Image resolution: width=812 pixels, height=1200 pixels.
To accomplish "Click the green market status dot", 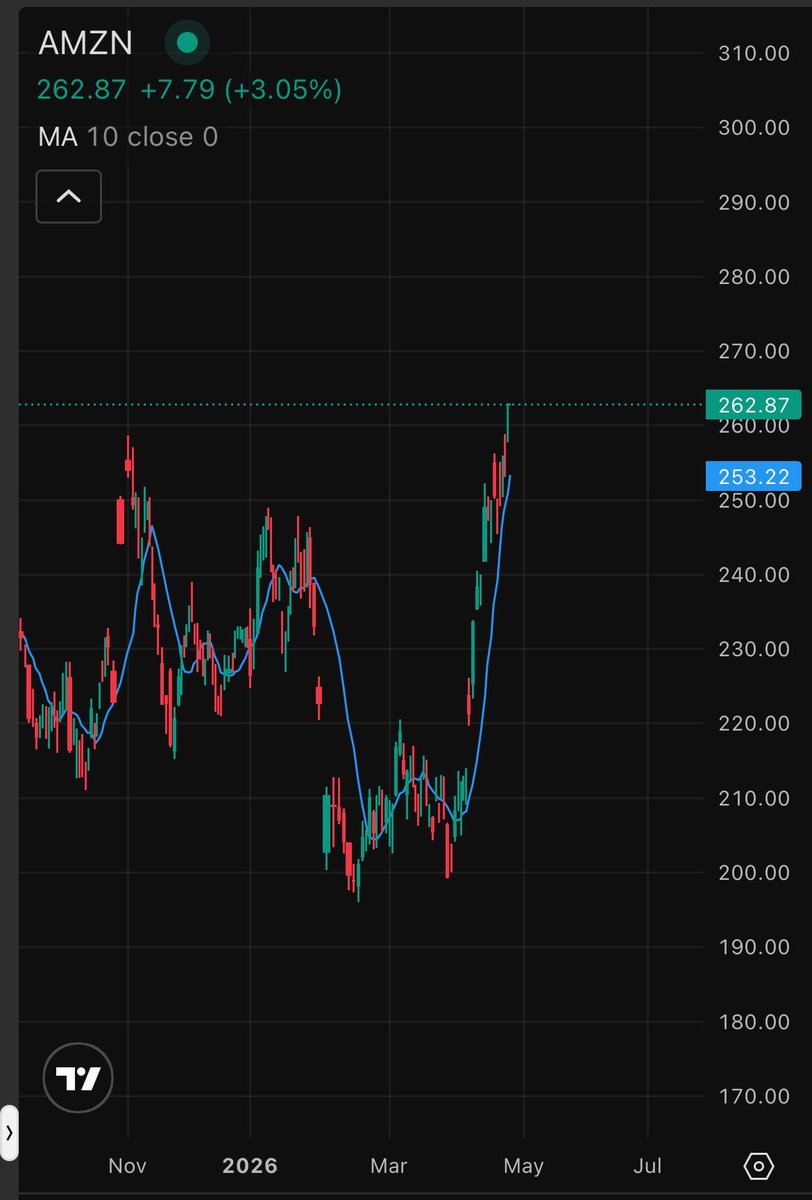I will pyautogui.click(x=186, y=43).
